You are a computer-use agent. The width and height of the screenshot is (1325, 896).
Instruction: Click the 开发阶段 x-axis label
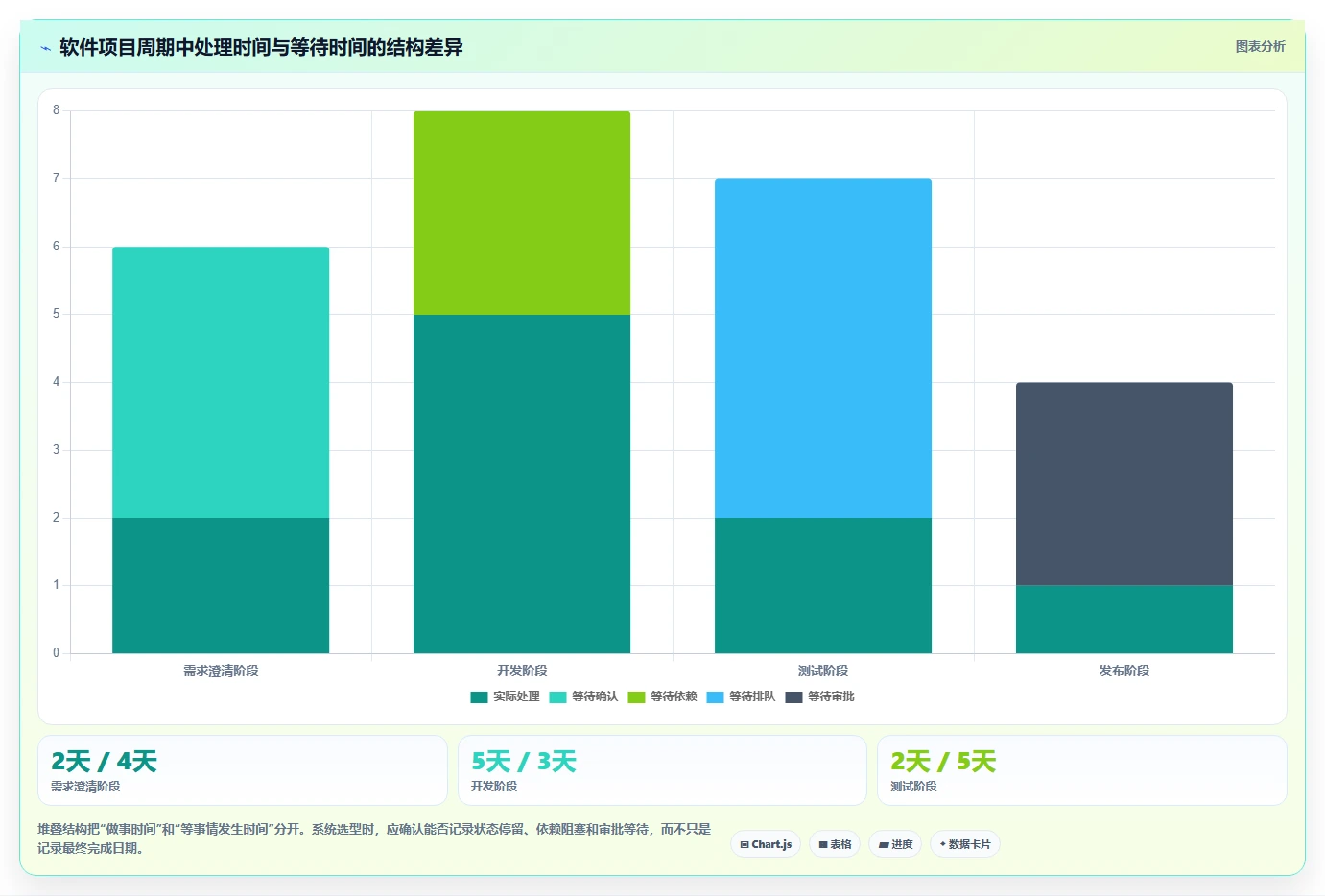(x=522, y=671)
